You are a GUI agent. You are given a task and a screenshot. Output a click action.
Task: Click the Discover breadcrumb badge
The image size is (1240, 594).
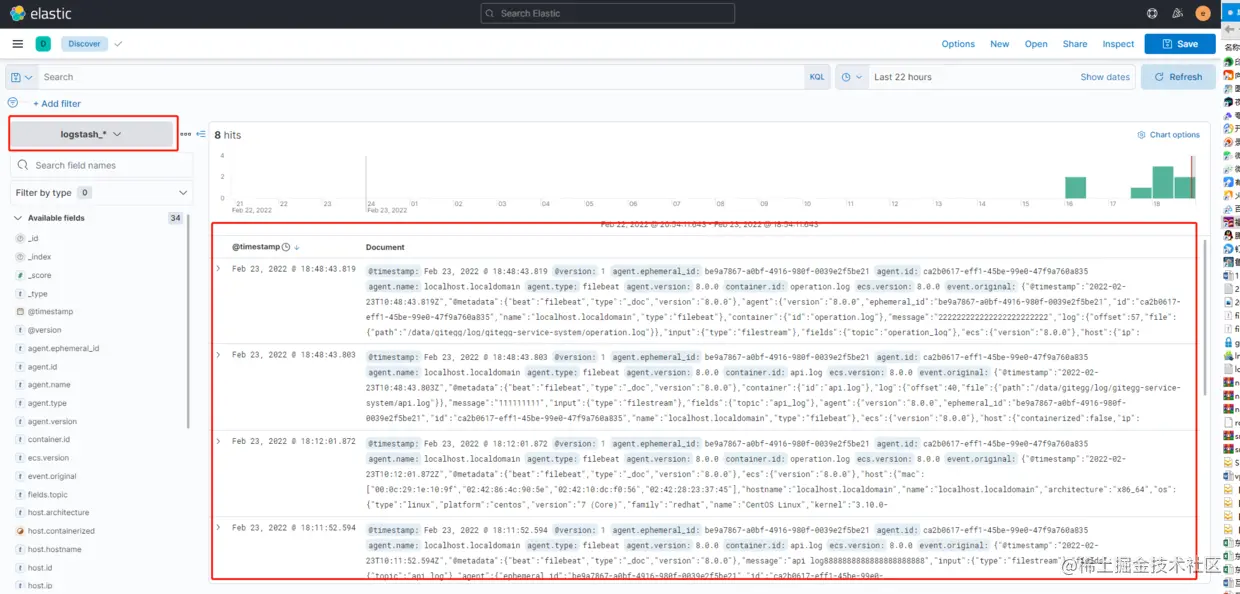84,44
